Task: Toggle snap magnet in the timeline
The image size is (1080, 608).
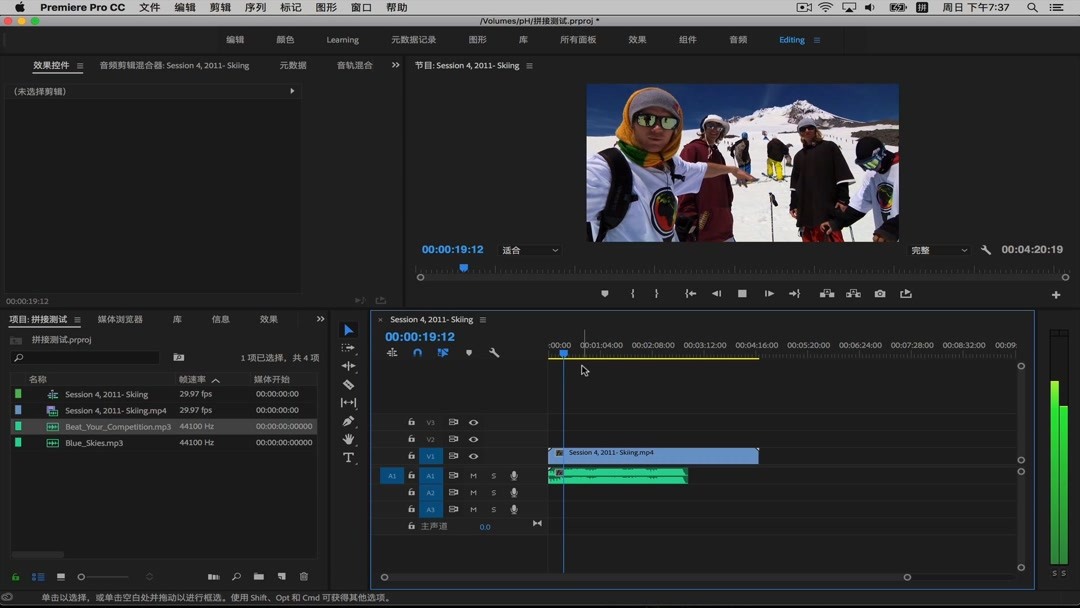Action: pos(417,353)
